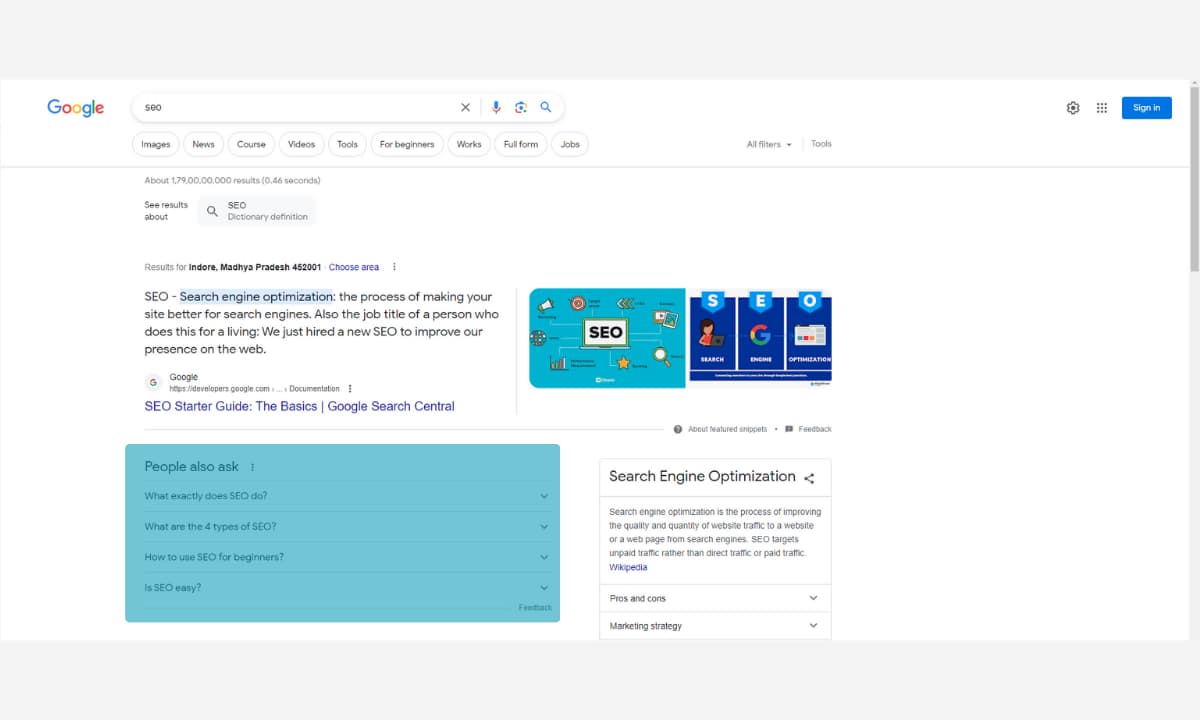The image size is (1200, 720).
Task: Clear the search box with the X icon
Action: click(x=465, y=107)
